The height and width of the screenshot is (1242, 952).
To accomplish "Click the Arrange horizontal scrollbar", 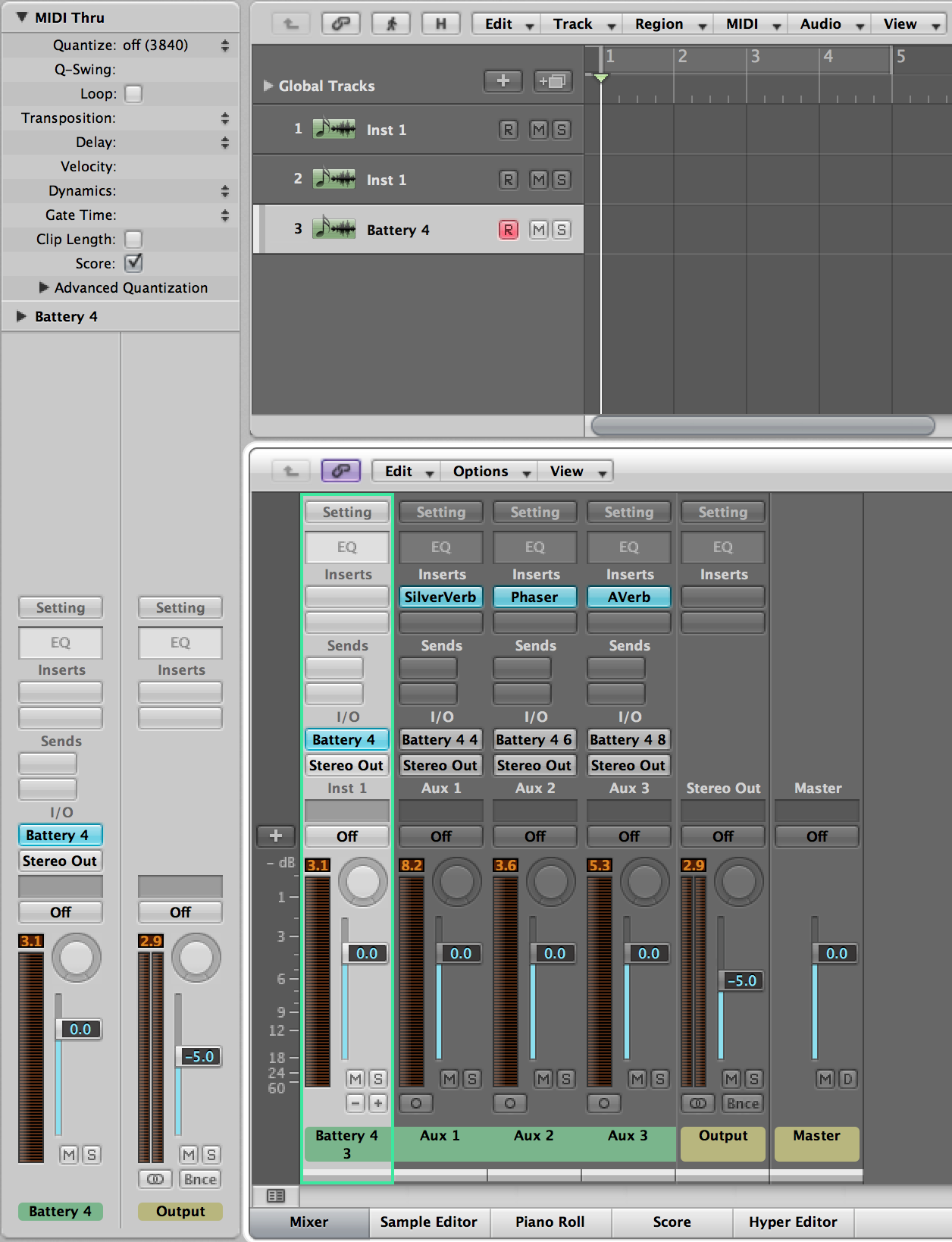I will click(x=762, y=425).
